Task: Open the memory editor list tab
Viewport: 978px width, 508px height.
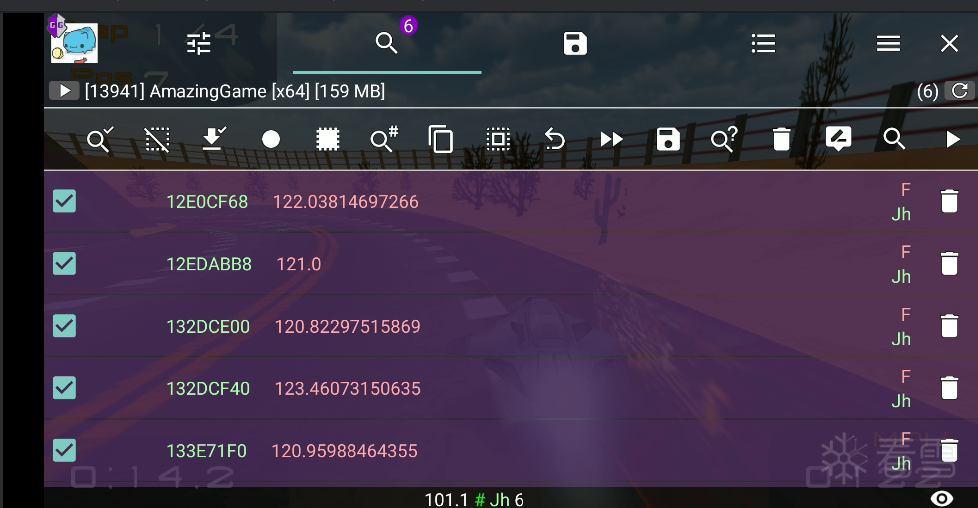Action: (x=763, y=44)
